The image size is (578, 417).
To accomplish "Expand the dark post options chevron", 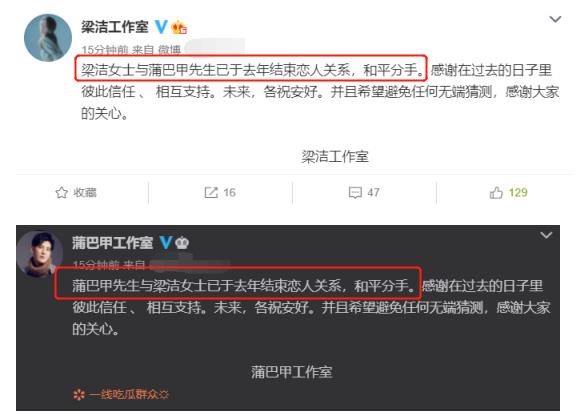I will [546, 235].
